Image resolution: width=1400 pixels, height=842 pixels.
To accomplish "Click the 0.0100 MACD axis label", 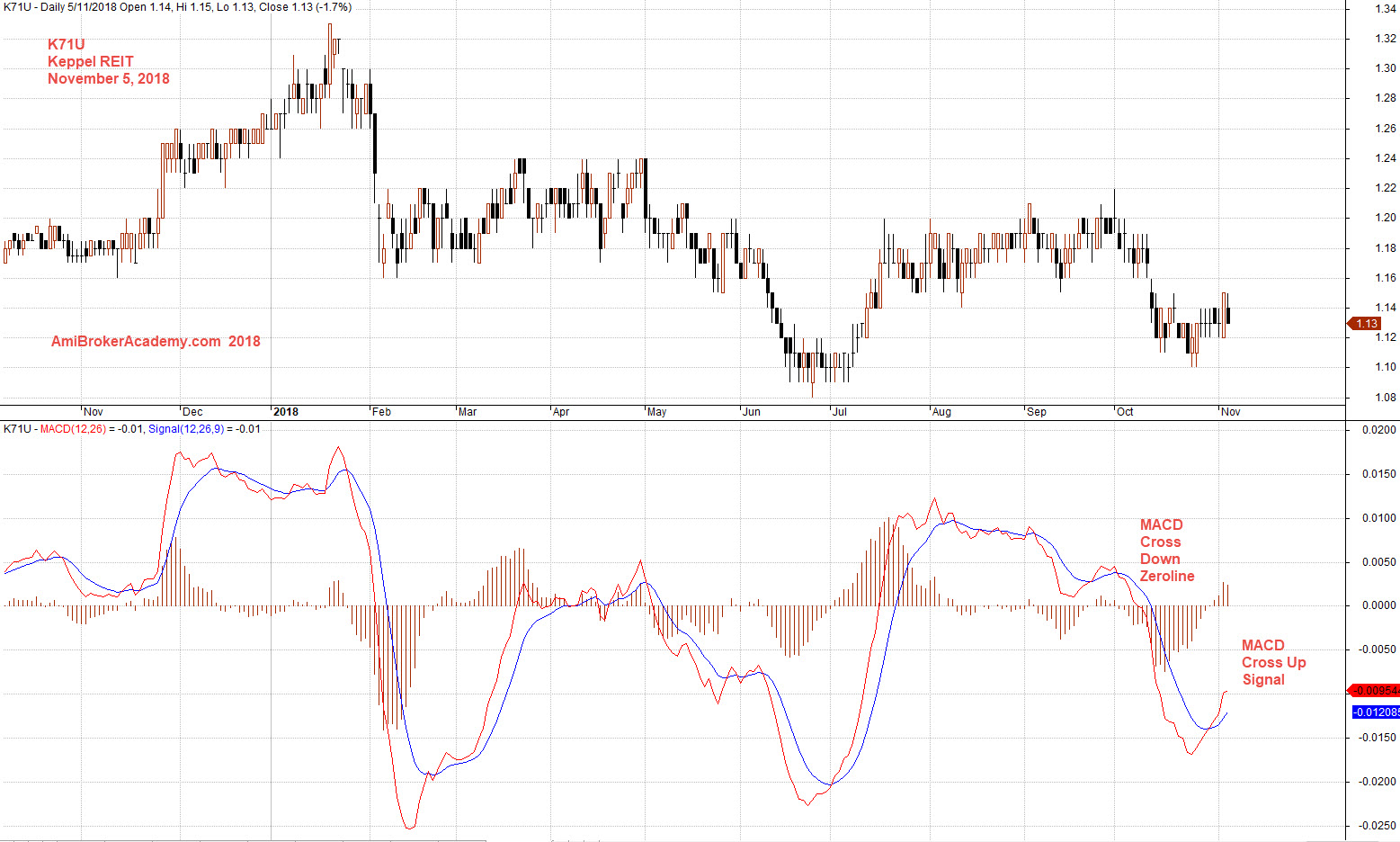I will (1379, 517).
